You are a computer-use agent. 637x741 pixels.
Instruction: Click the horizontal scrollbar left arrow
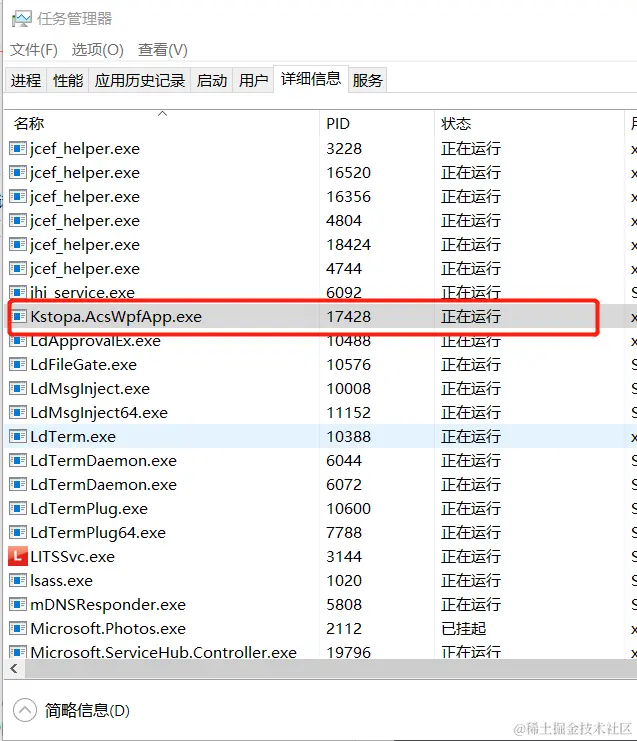click(x=14, y=668)
